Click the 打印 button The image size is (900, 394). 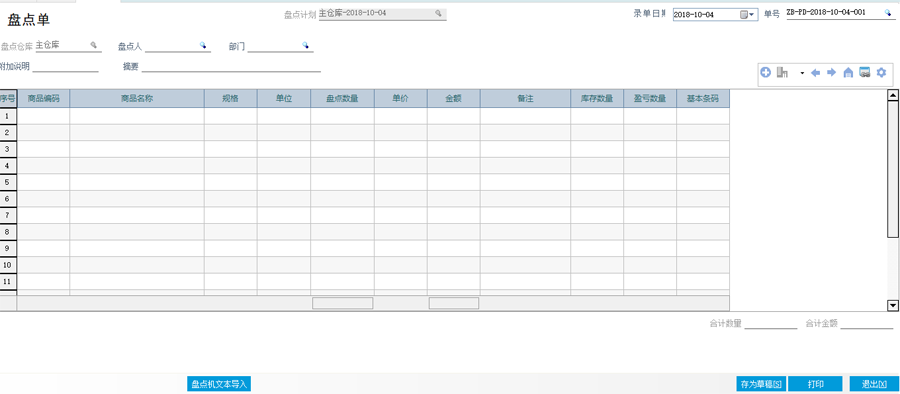(815, 384)
